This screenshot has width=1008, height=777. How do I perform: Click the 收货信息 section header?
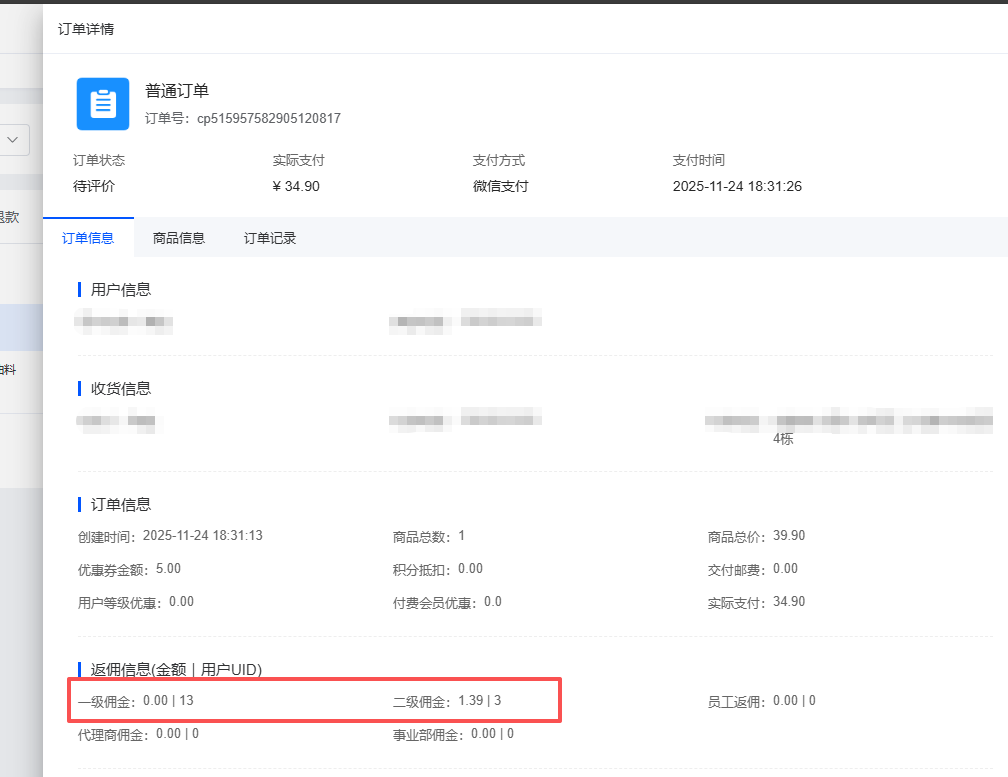tap(121, 388)
